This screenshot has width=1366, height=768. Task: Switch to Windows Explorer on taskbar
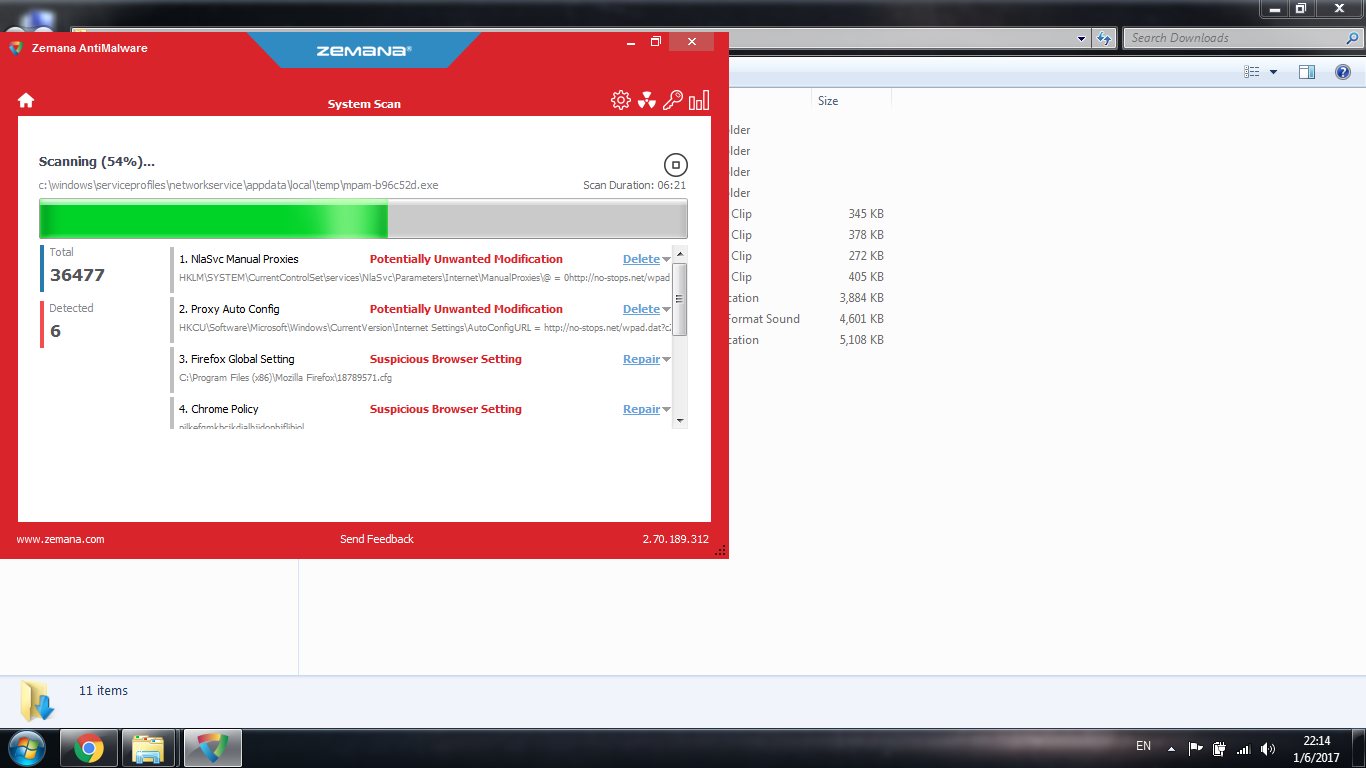[x=149, y=748]
